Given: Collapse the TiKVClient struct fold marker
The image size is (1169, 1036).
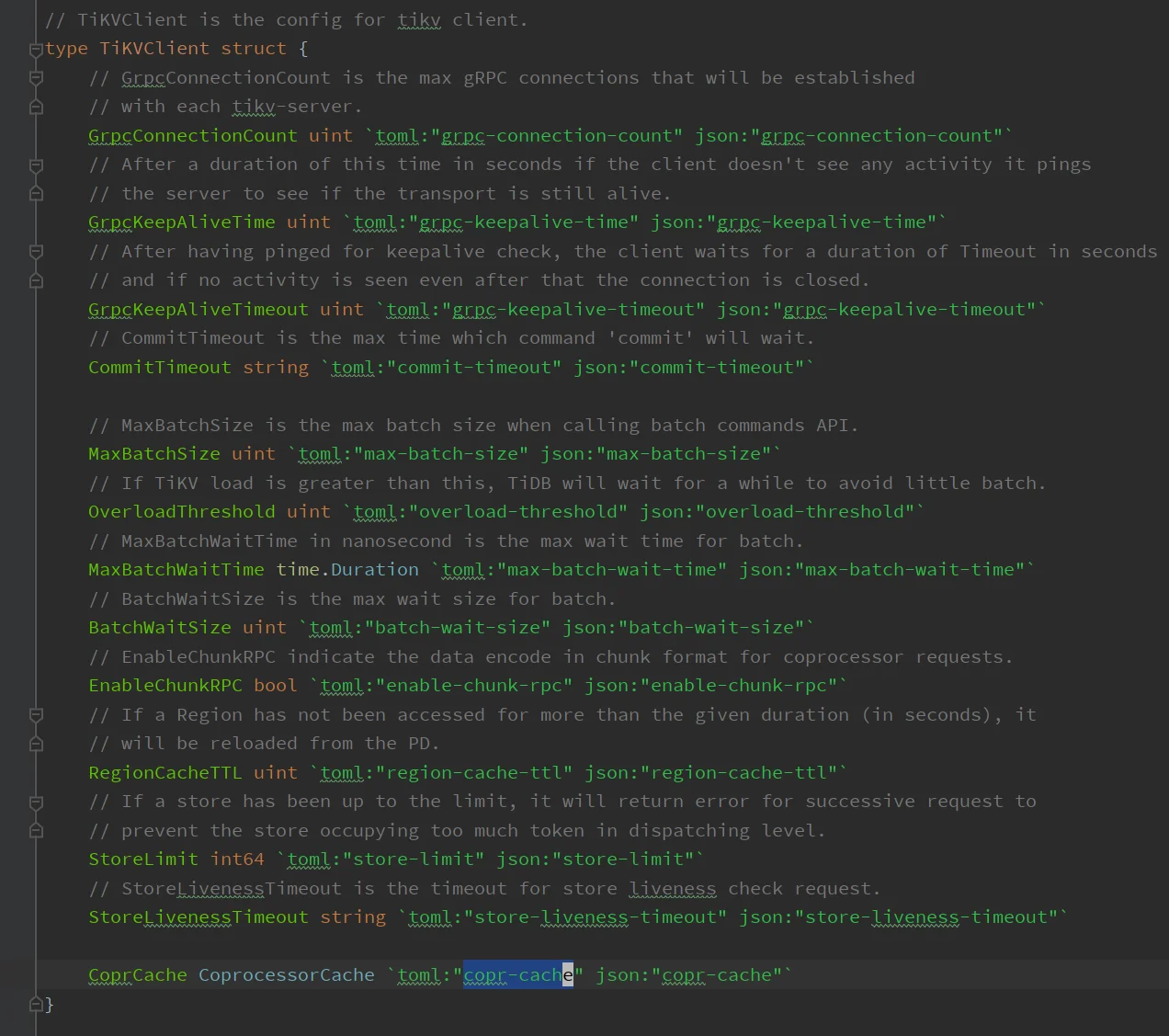Looking at the screenshot, I should (36, 50).
